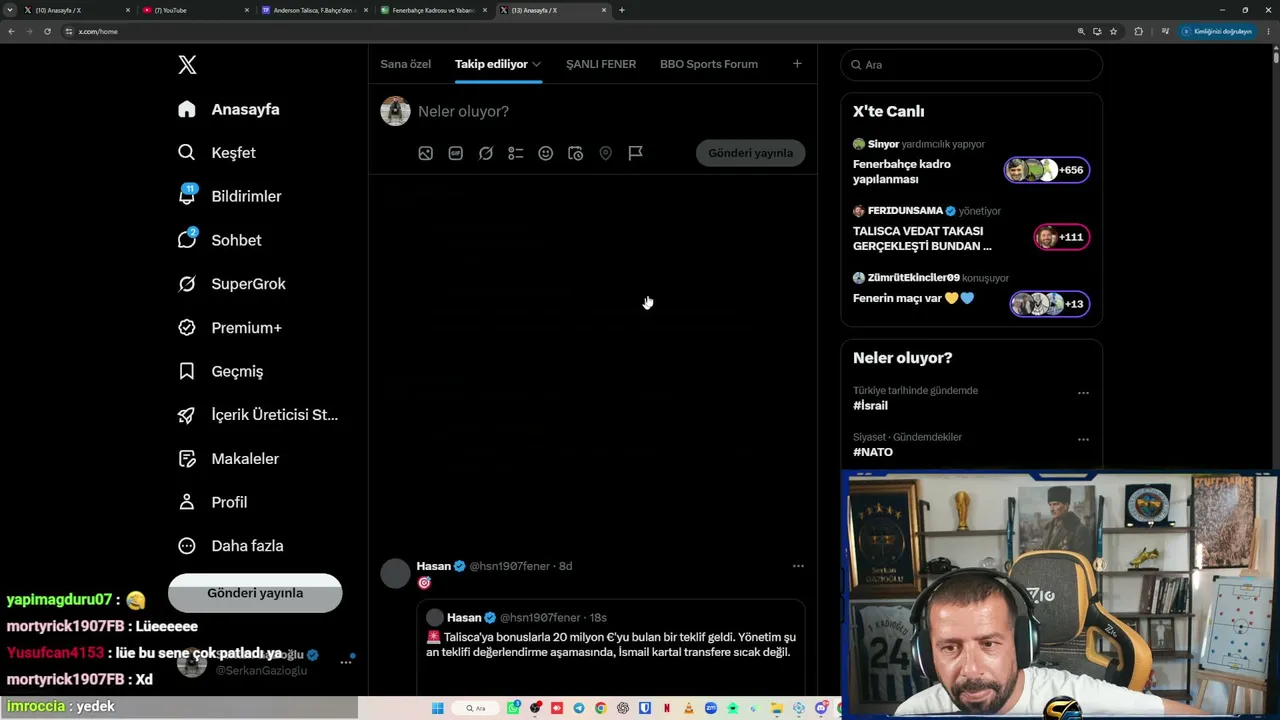Open VLC media player from taskbar
The width and height of the screenshot is (1280, 720).
click(x=689, y=708)
